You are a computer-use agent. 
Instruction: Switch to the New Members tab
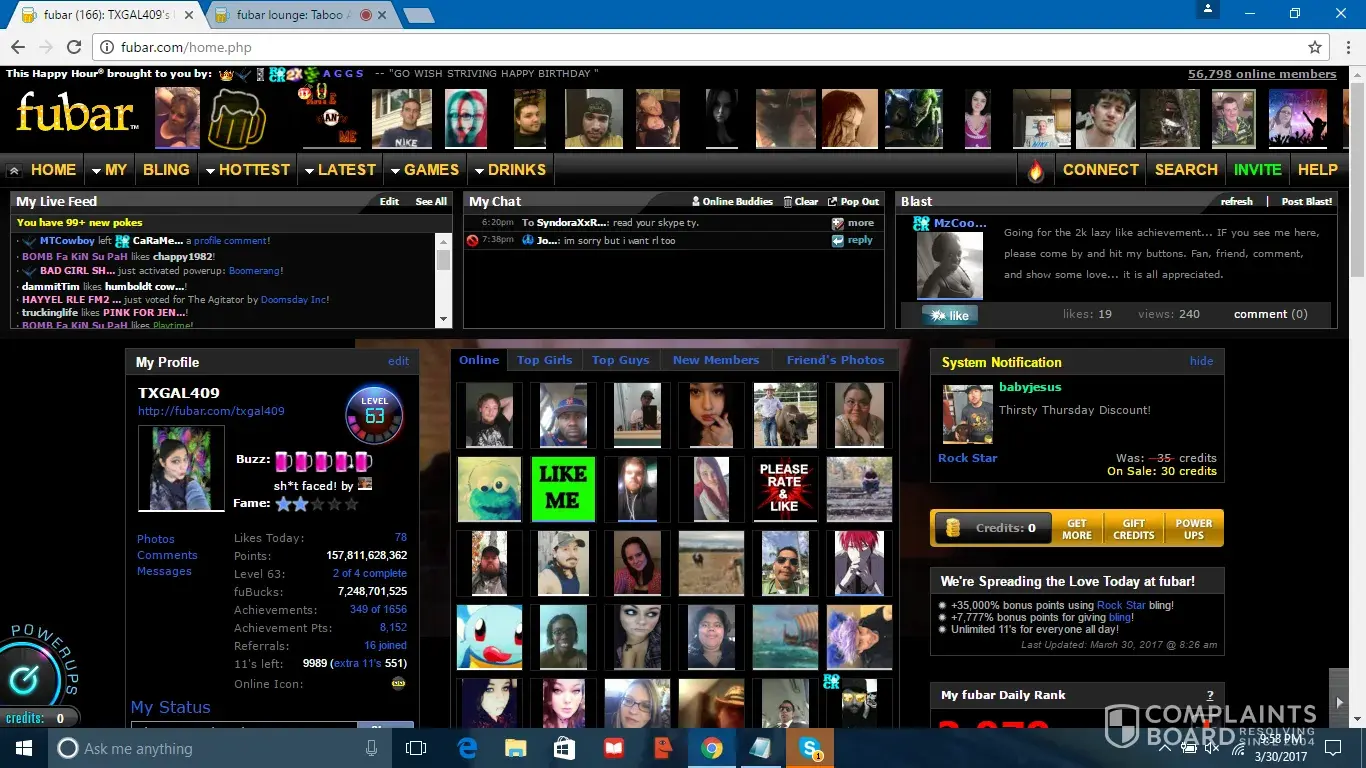pos(716,360)
